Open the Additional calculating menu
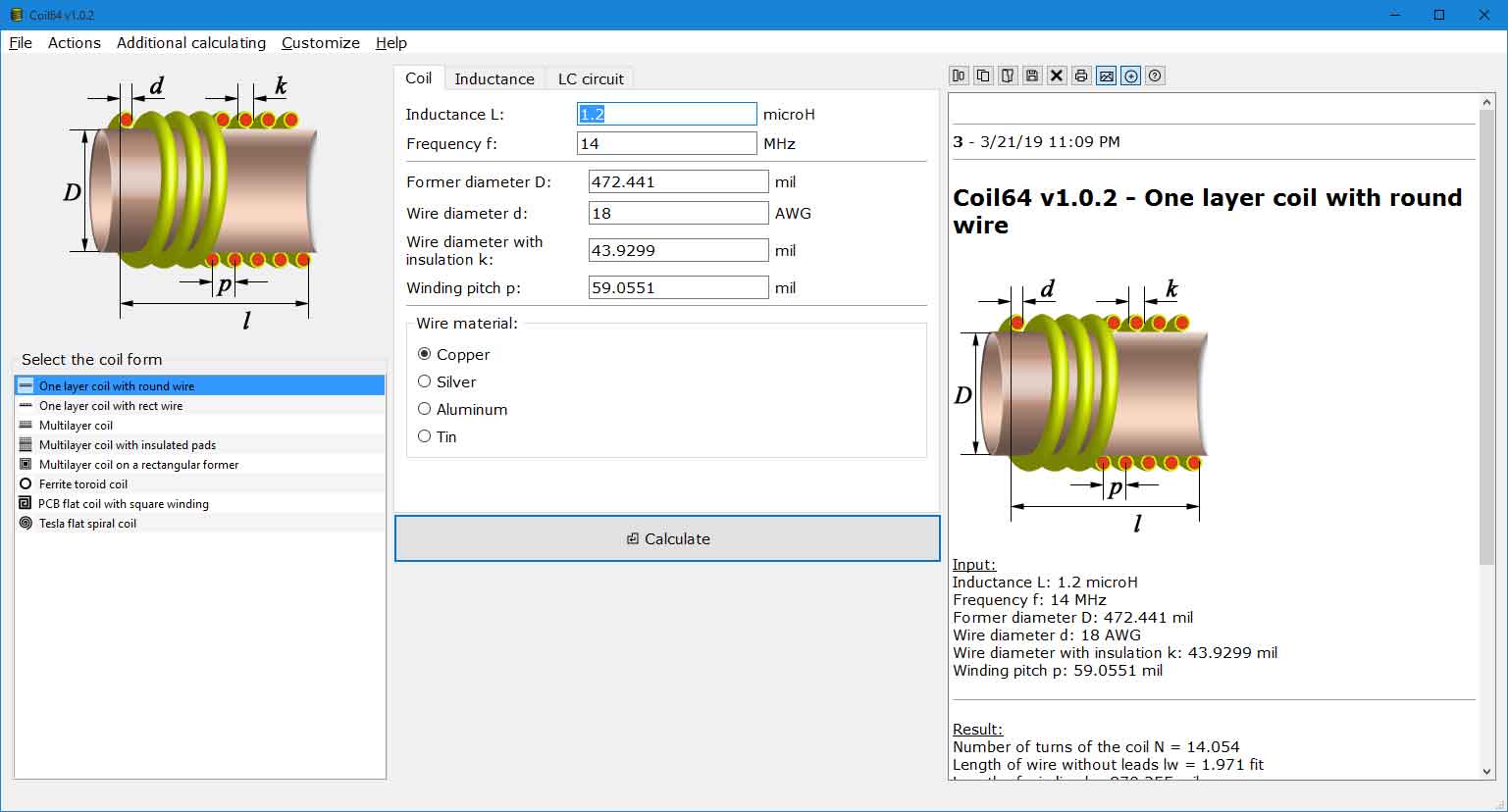The image size is (1508, 812). (191, 42)
